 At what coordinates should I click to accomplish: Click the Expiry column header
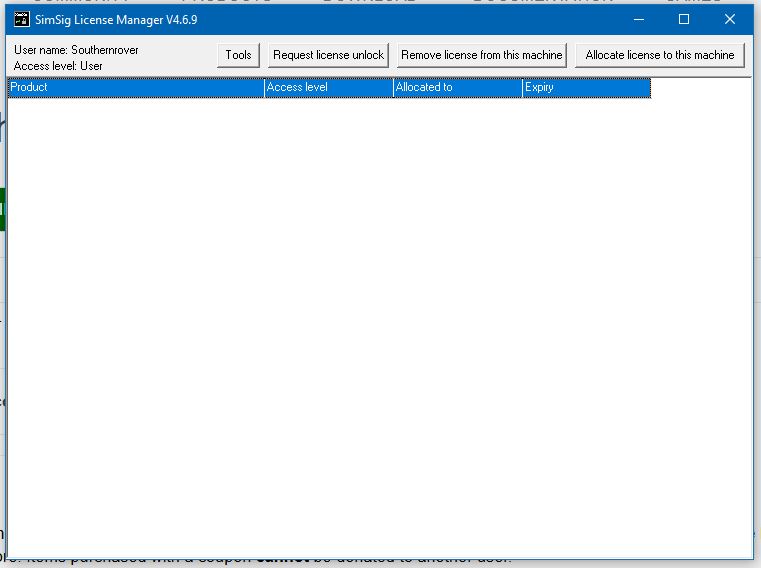[586, 87]
